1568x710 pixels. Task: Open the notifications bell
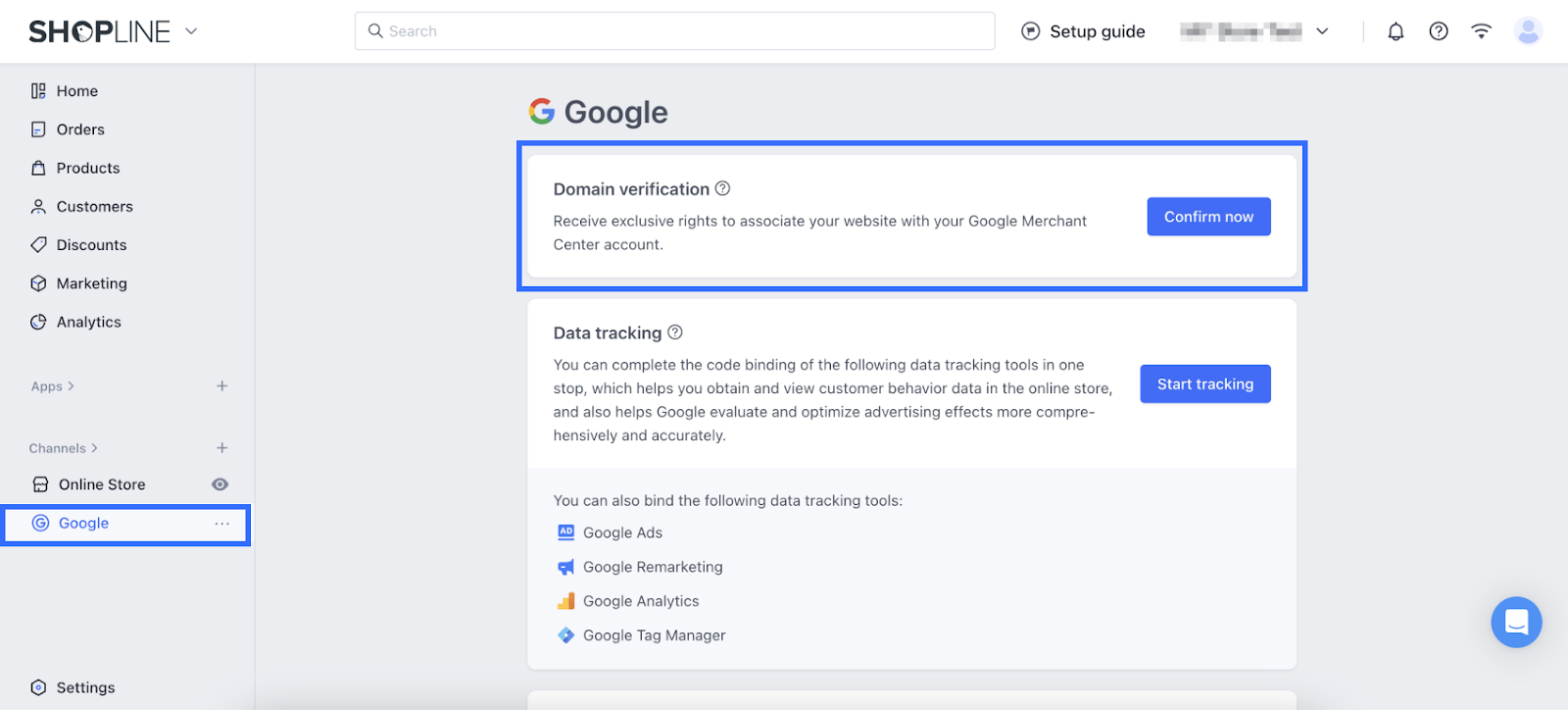pos(1396,31)
